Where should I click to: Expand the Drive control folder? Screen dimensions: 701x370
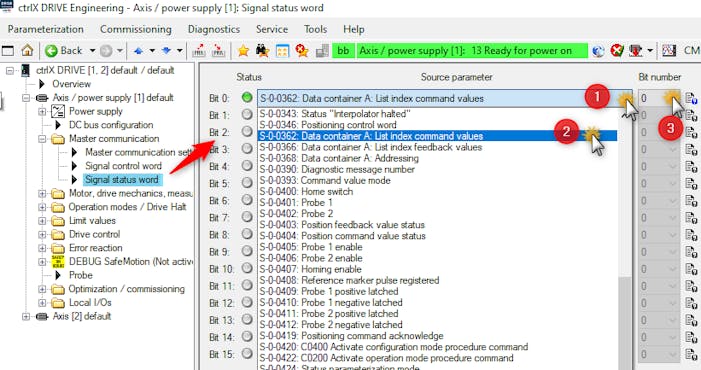42,235
